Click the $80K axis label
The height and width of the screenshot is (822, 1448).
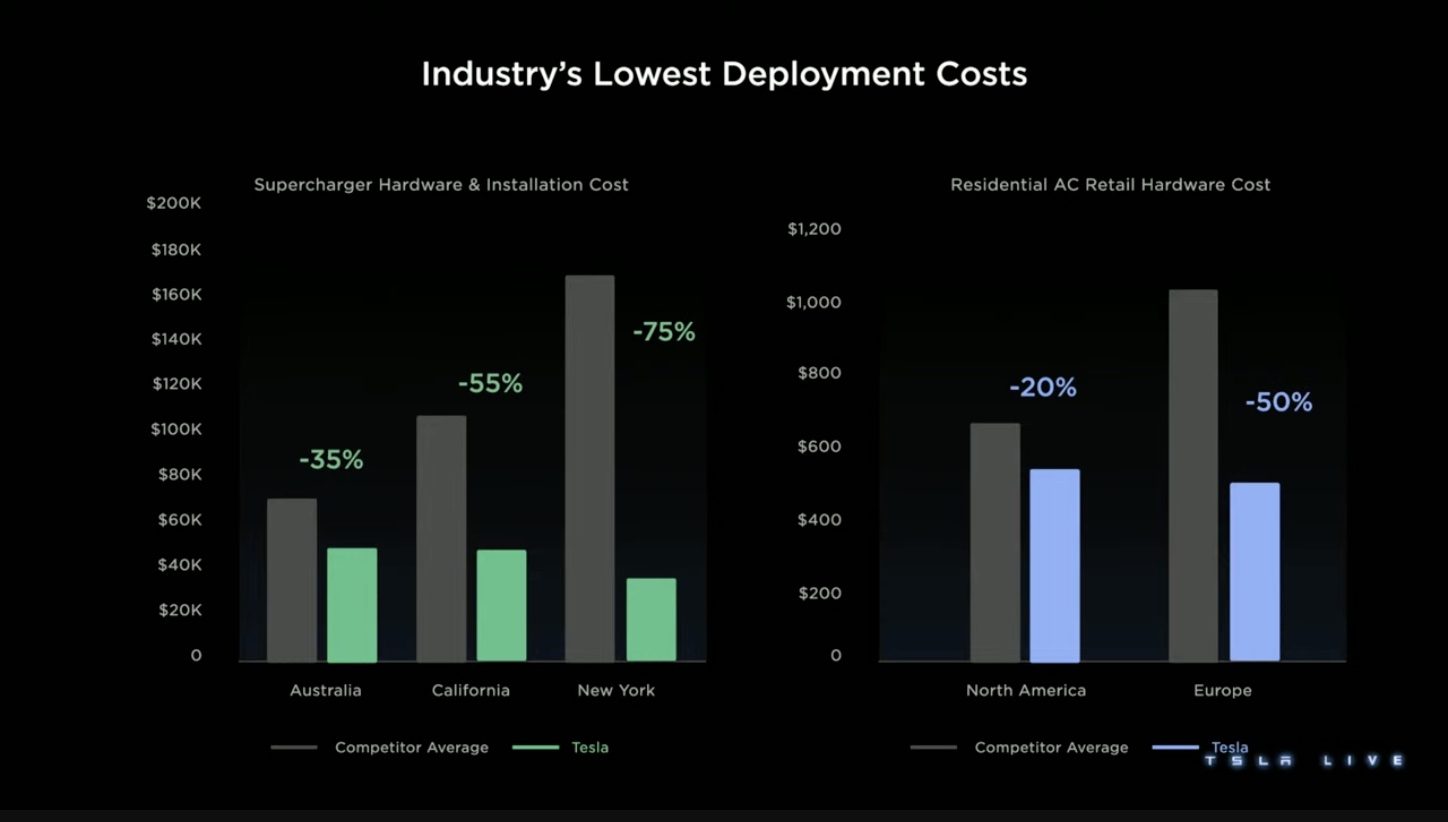click(x=180, y=474)
